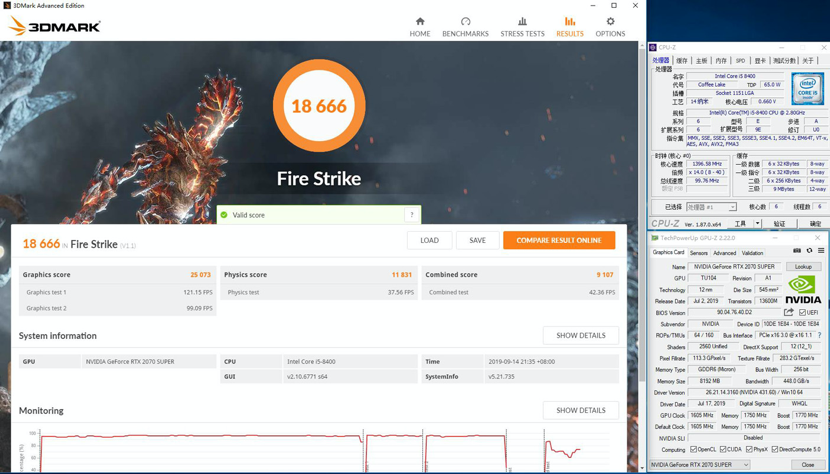This screenshot has height=474, width=830.
Task: Click the Physics score value 11 831
Action: pyautogui.click(x=402, y=275)
